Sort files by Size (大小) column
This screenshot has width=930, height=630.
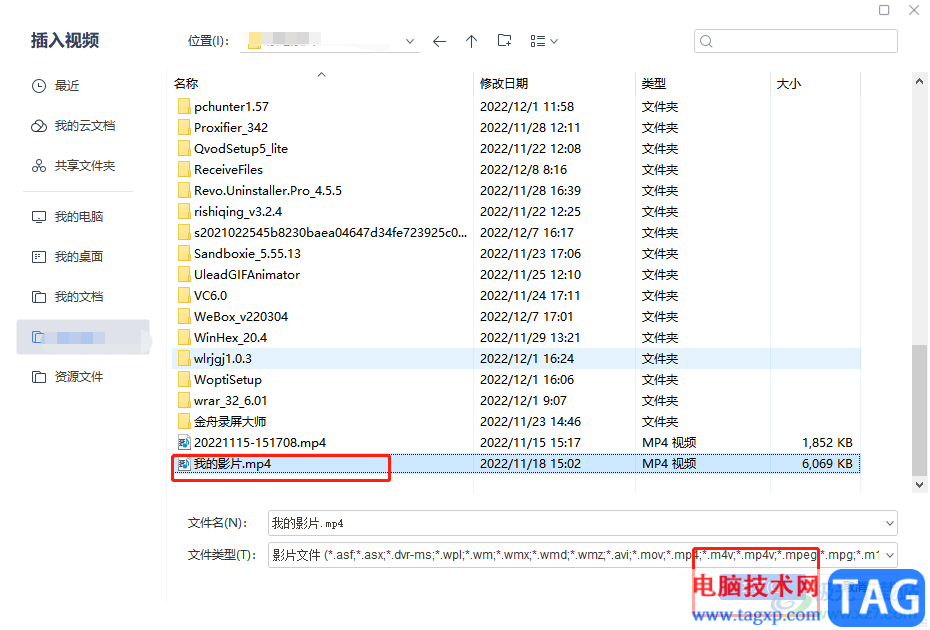pyautogui.click(x=789, y=84)
